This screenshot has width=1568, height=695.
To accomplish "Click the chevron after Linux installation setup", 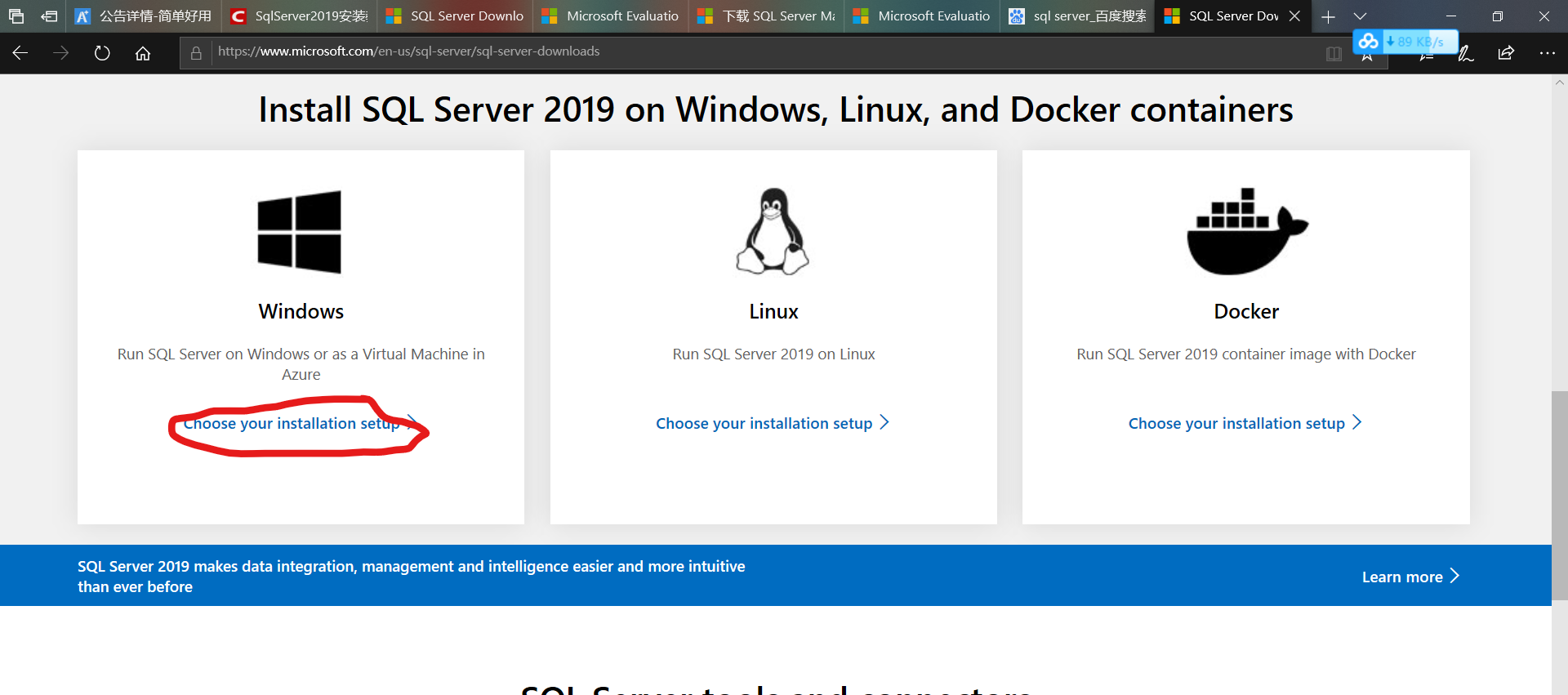I will tap(884, 422).
